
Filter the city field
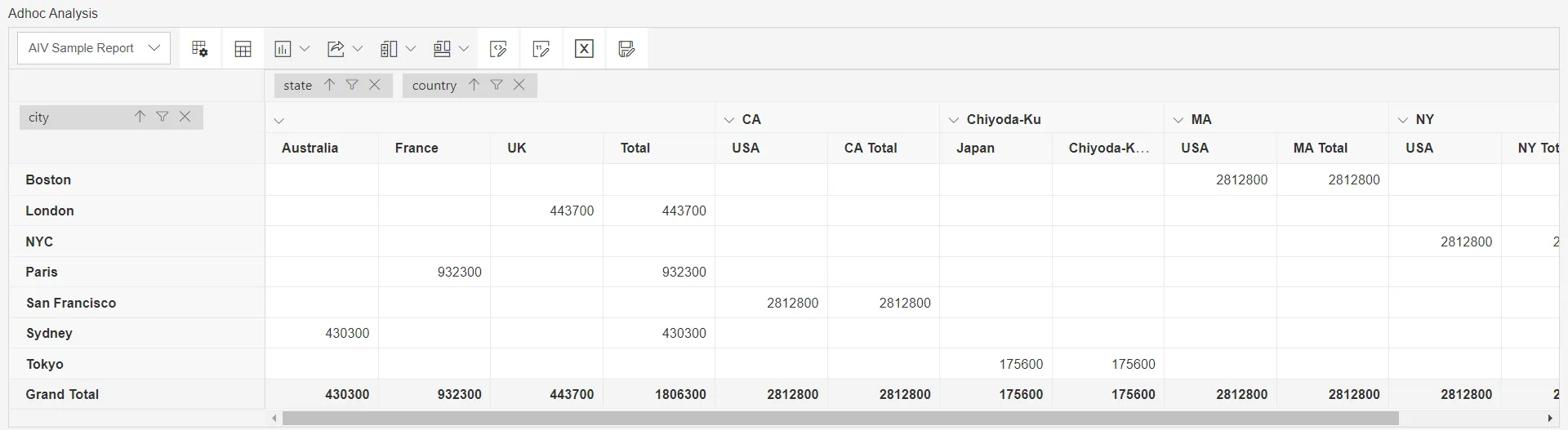[163, 117]
